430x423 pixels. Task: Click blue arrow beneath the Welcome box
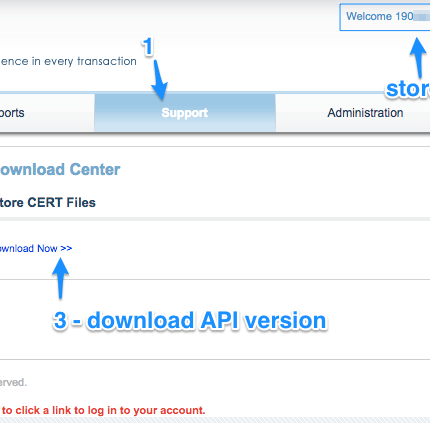pyautogui.click(x=418, y=58)
